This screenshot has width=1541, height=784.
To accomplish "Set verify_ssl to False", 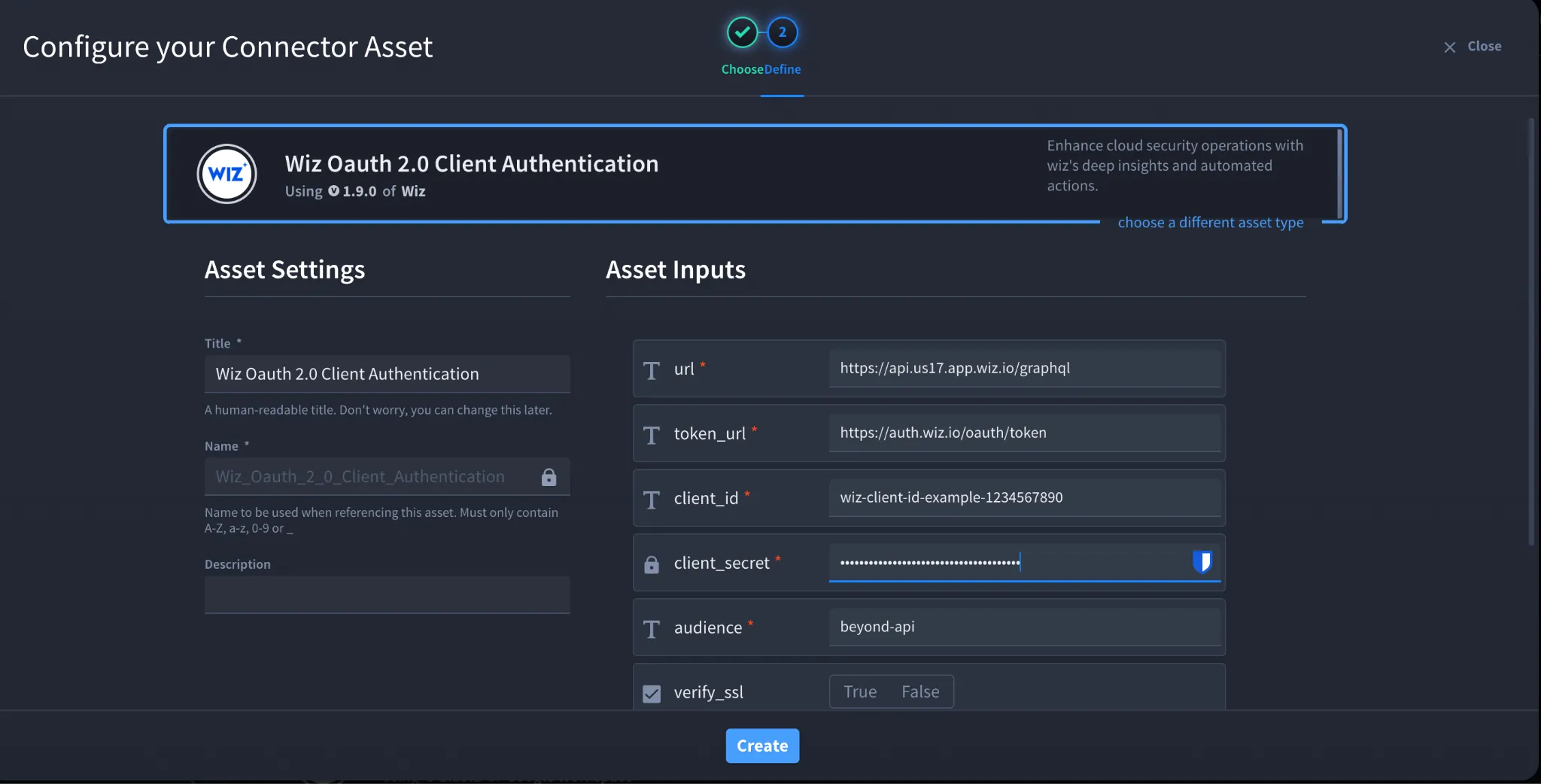I will click(x=920, y=691).
